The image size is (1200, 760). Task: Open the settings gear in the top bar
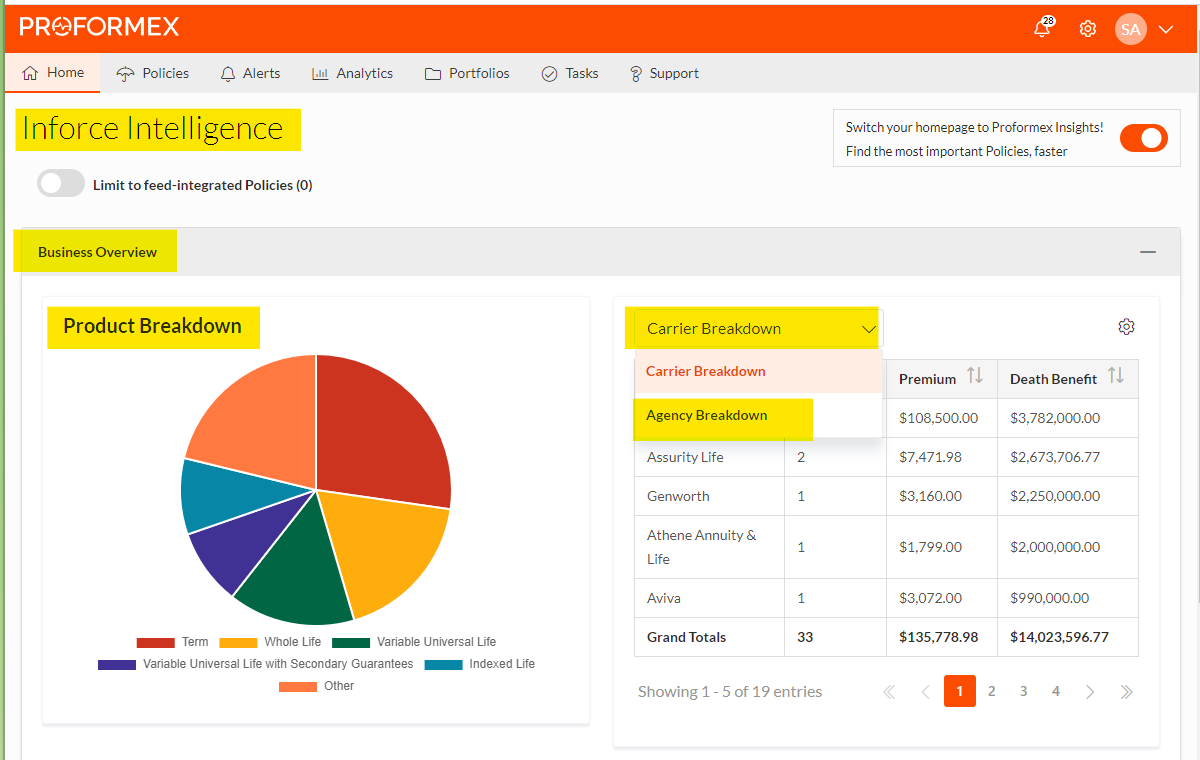pyautogui.click(x=1088, y=28)
